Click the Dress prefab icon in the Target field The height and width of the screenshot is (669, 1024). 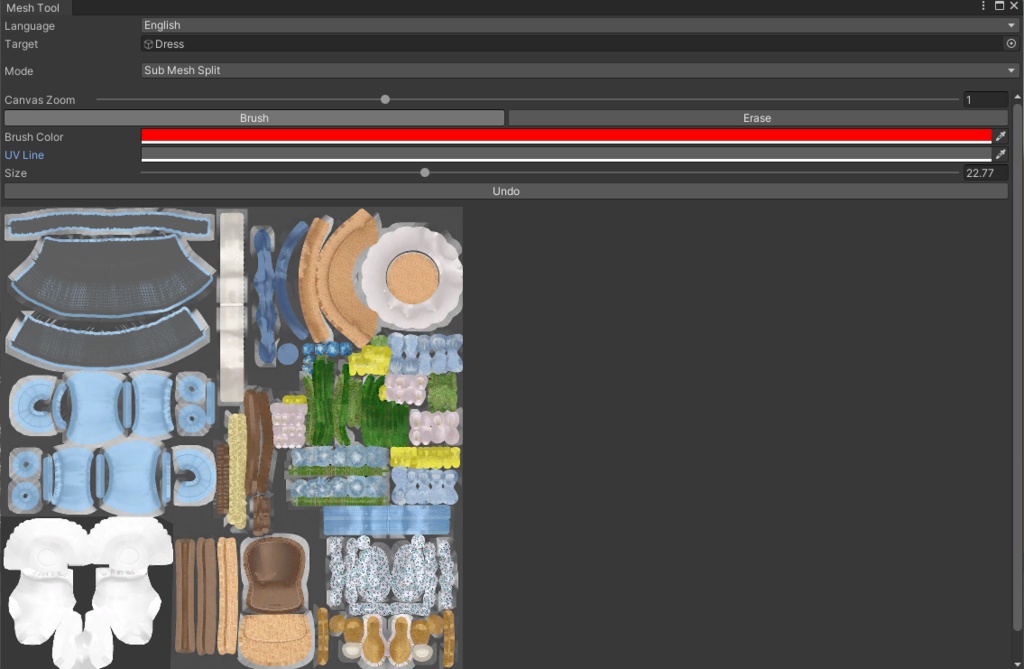(150, 43)
